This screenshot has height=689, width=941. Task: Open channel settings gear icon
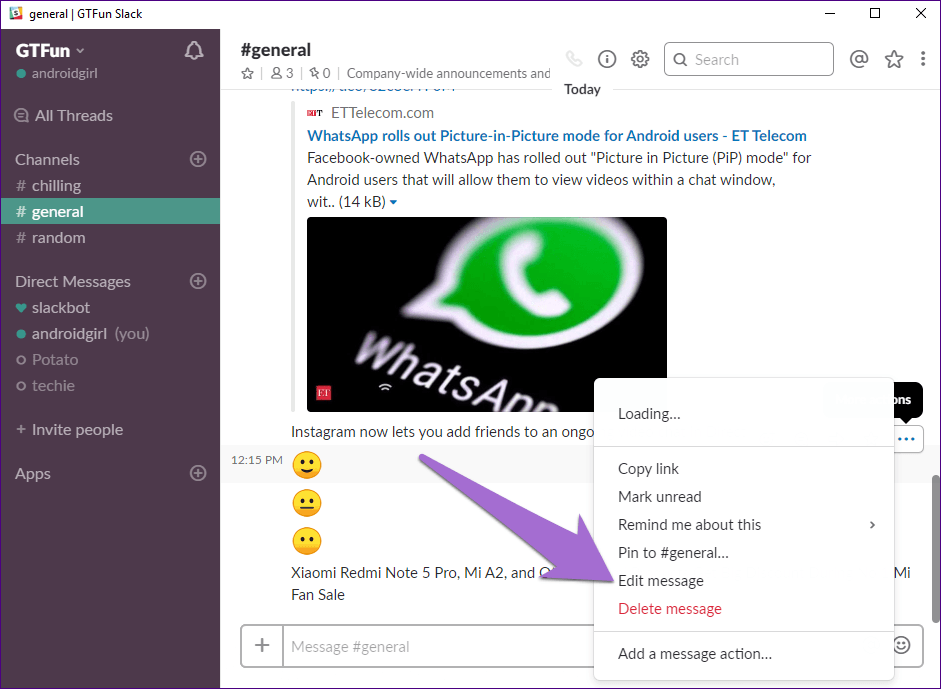coord(640,59)
